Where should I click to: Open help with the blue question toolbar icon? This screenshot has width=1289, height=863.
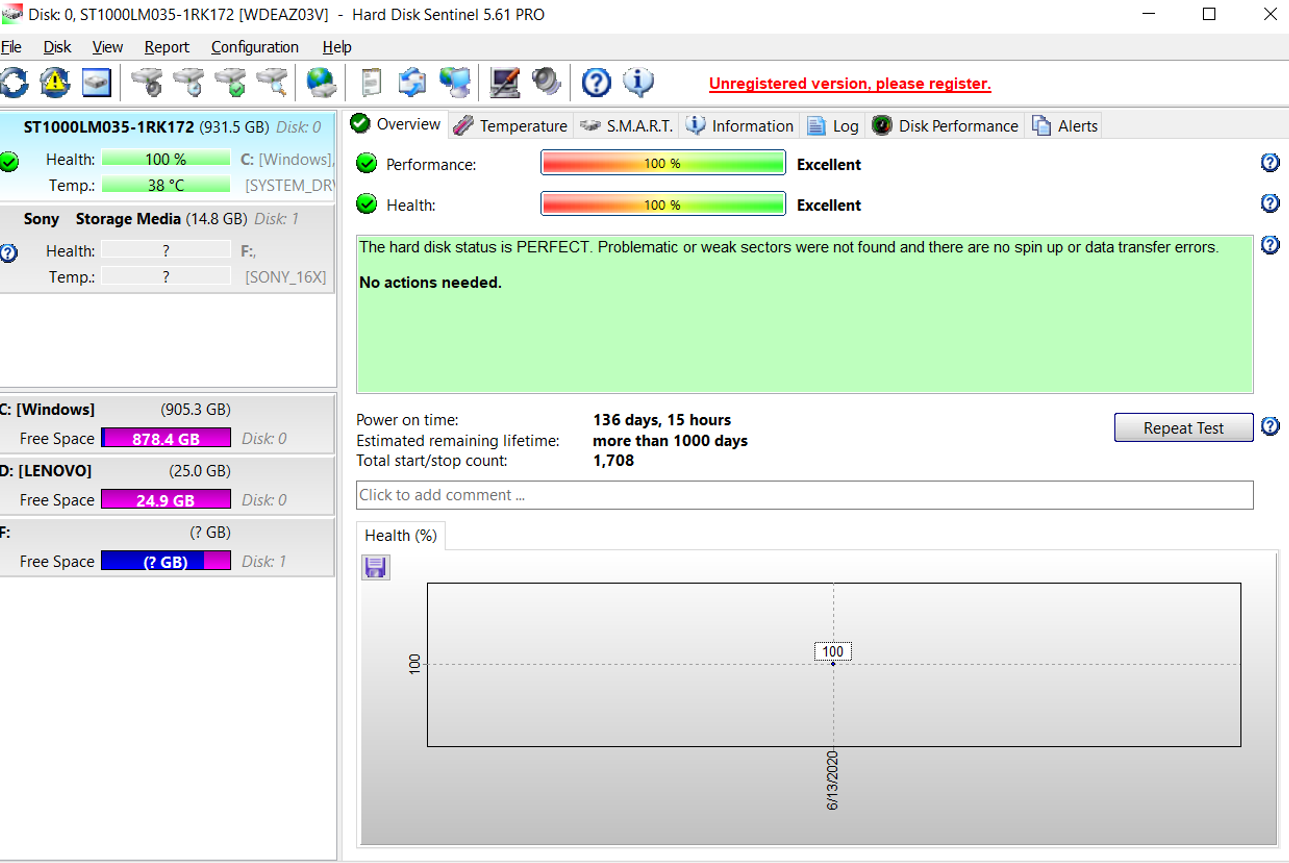596,83
